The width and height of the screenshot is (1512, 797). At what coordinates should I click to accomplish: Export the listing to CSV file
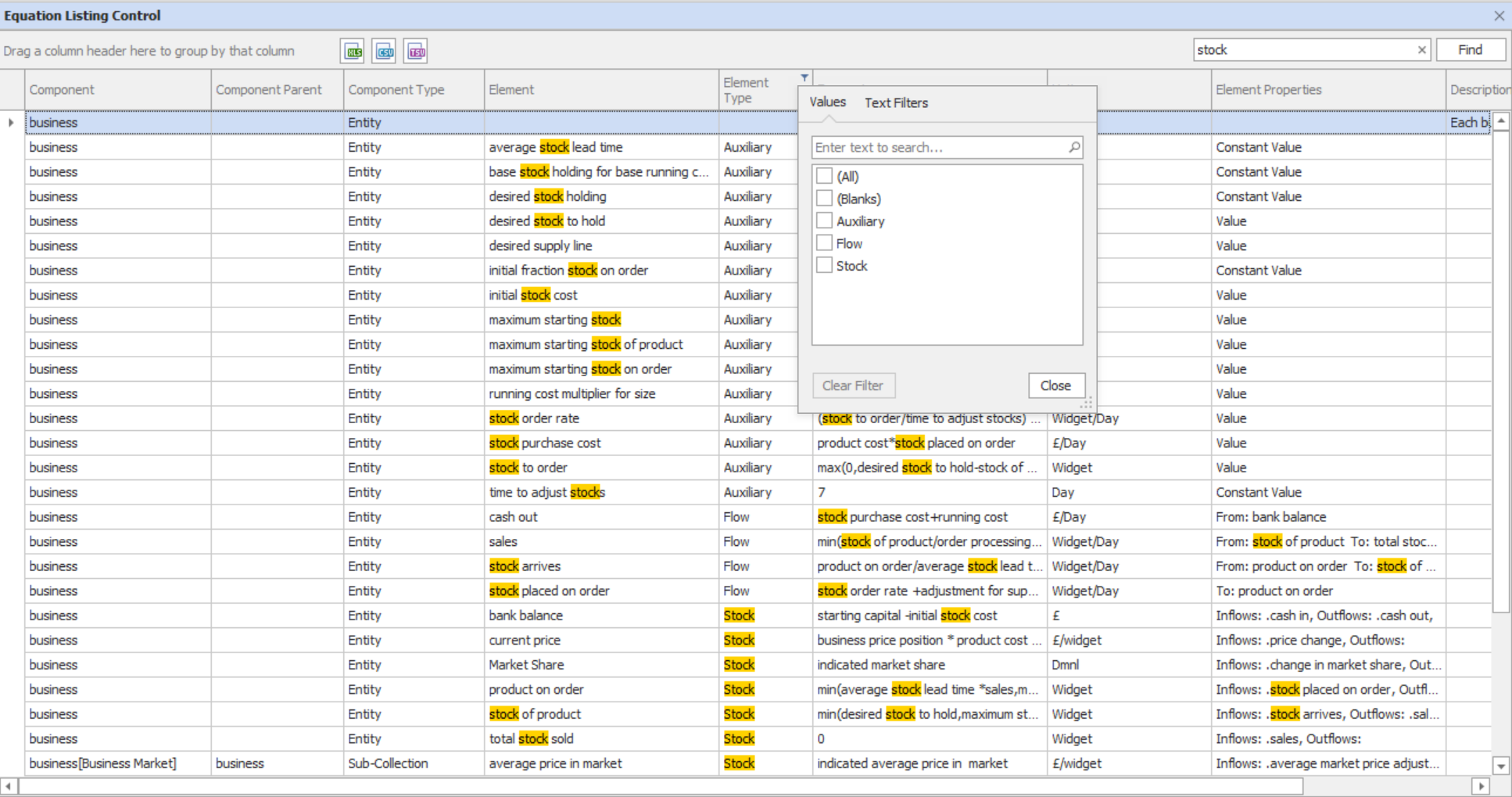[384, 52]
